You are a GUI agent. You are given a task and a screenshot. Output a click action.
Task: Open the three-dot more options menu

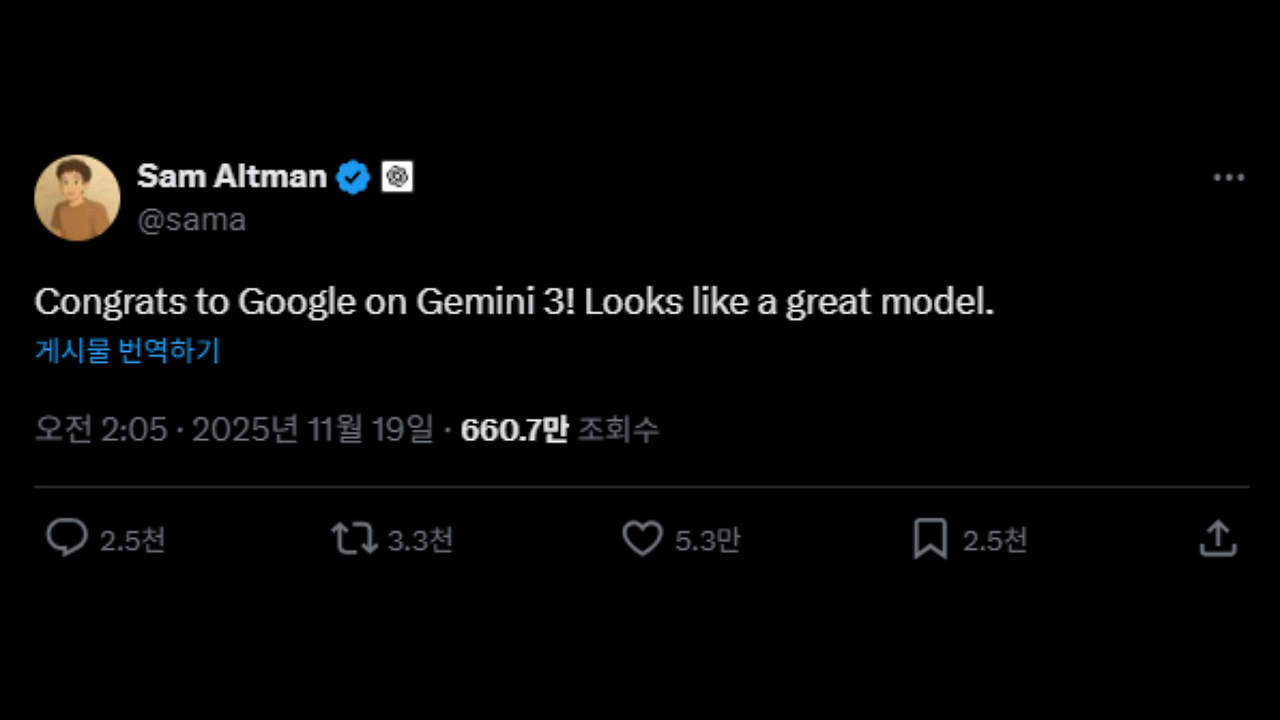[x=1228, y=177]
